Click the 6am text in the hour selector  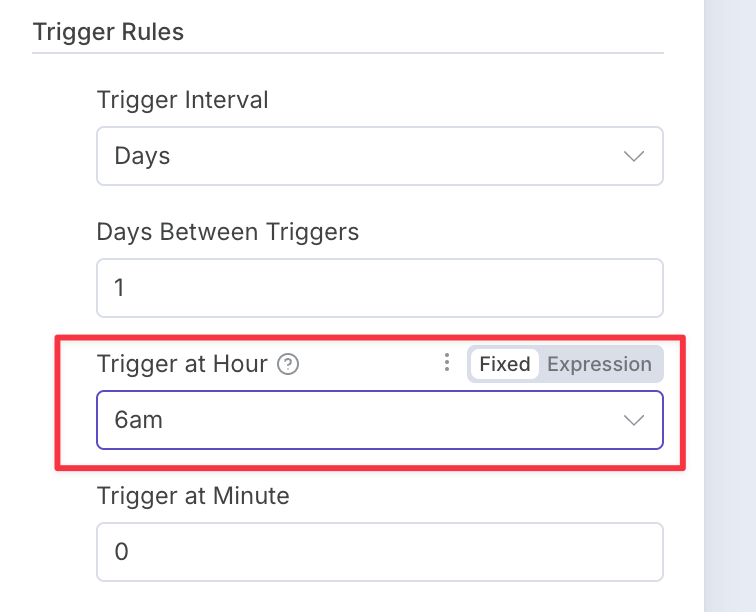138,420
